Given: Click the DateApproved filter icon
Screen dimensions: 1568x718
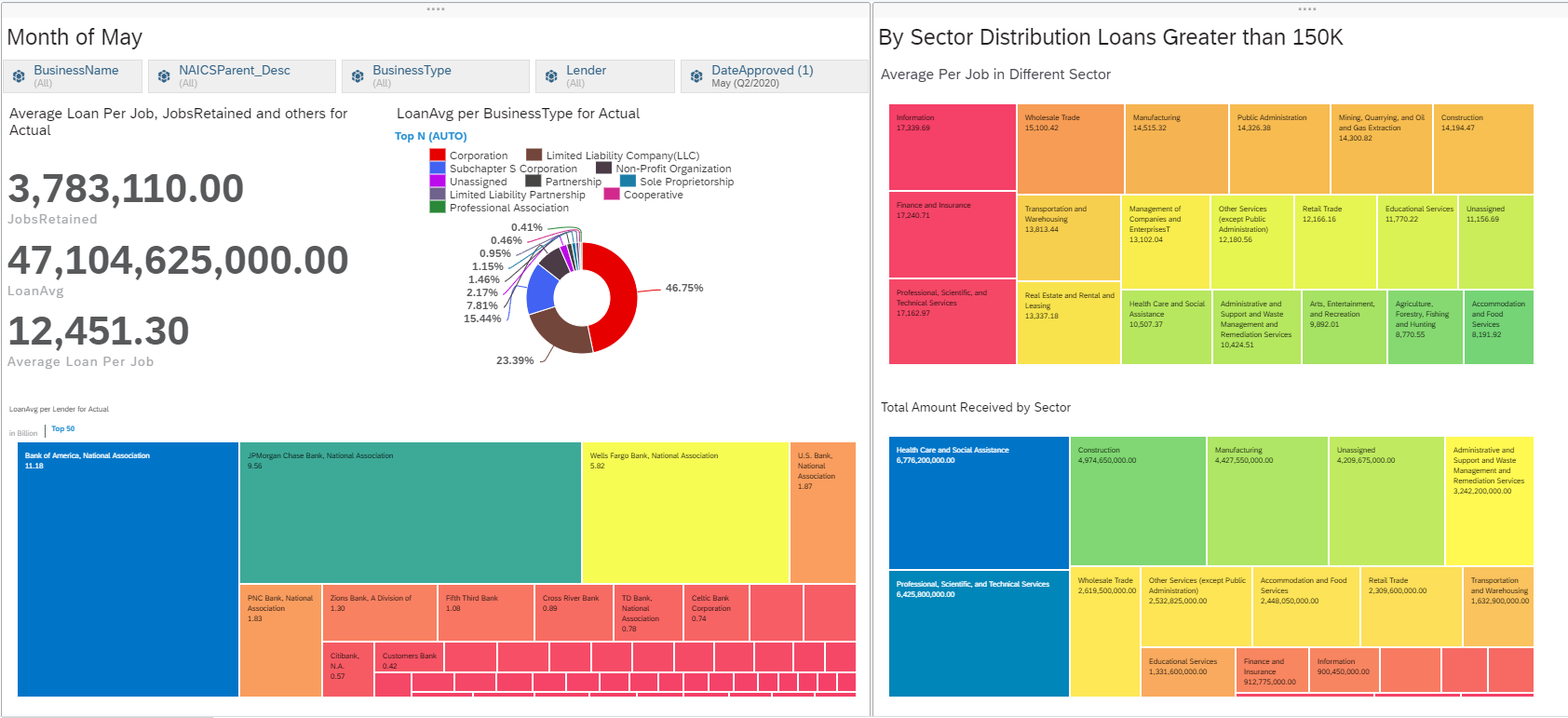Looking at the screenshot, I should [x=696, y=76].
